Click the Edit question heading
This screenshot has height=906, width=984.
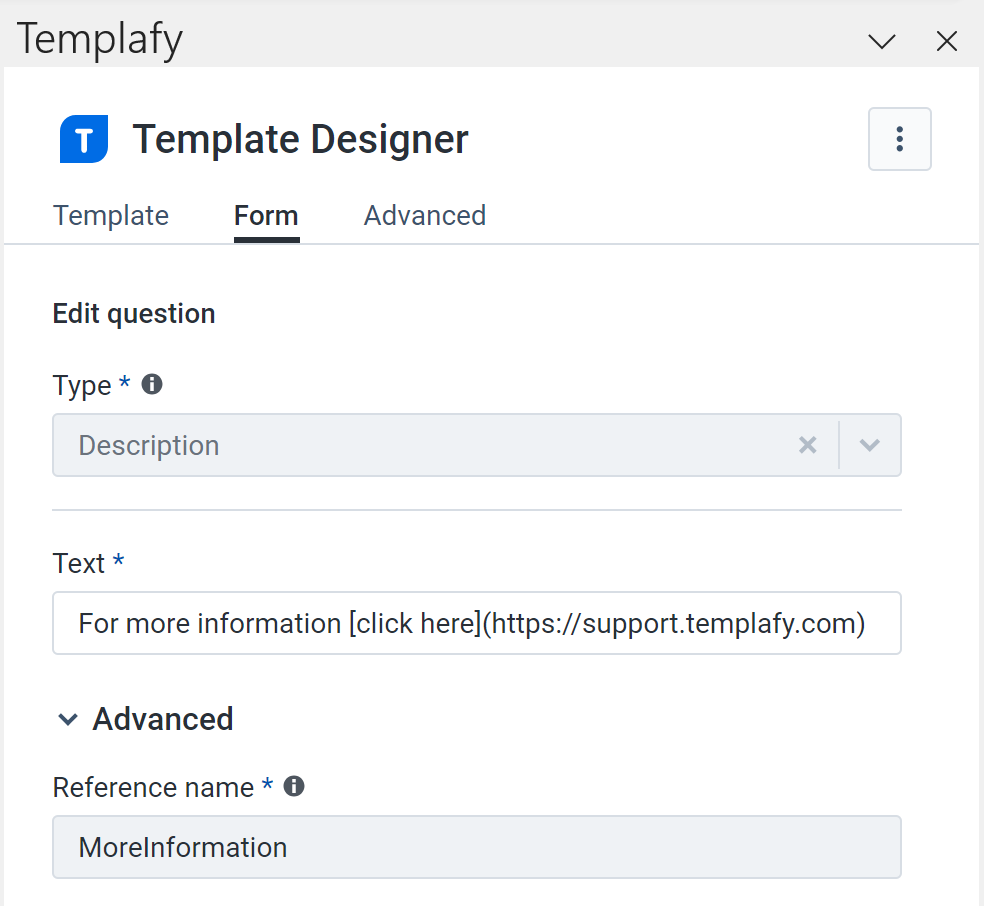pos(134,314)
